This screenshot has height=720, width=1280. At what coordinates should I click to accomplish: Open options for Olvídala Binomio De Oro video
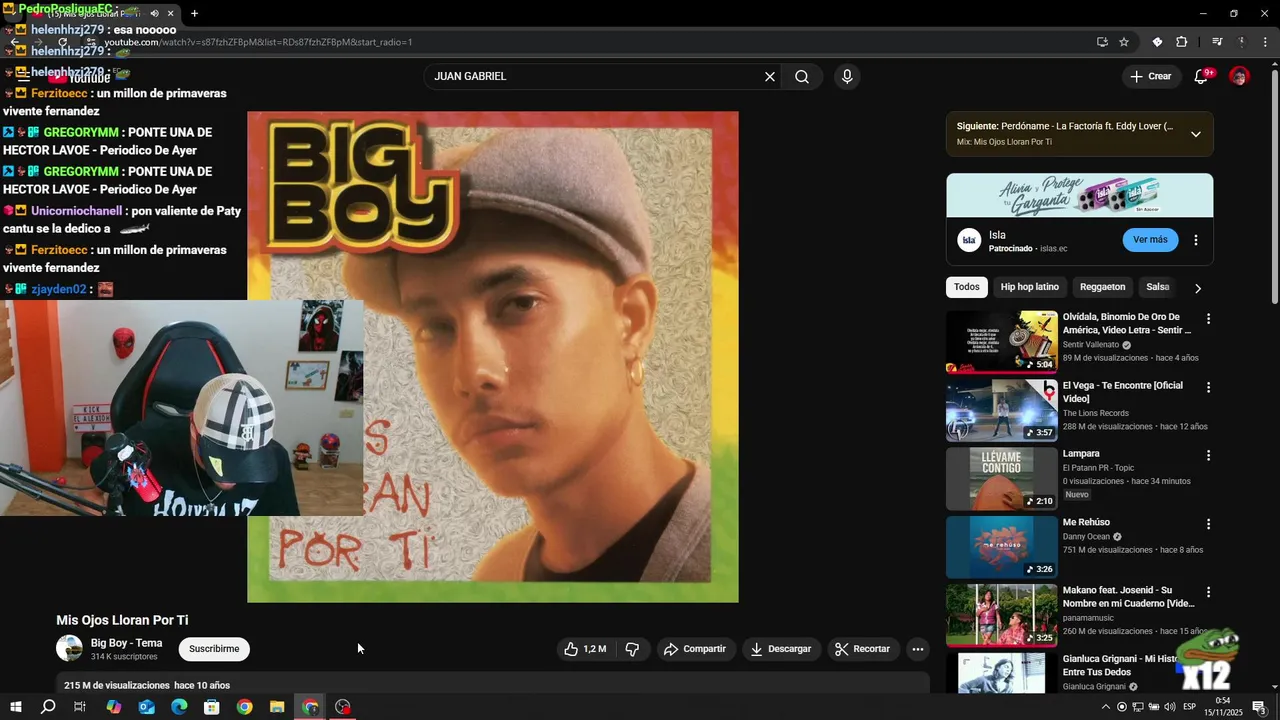click(x=1208, y=319)
